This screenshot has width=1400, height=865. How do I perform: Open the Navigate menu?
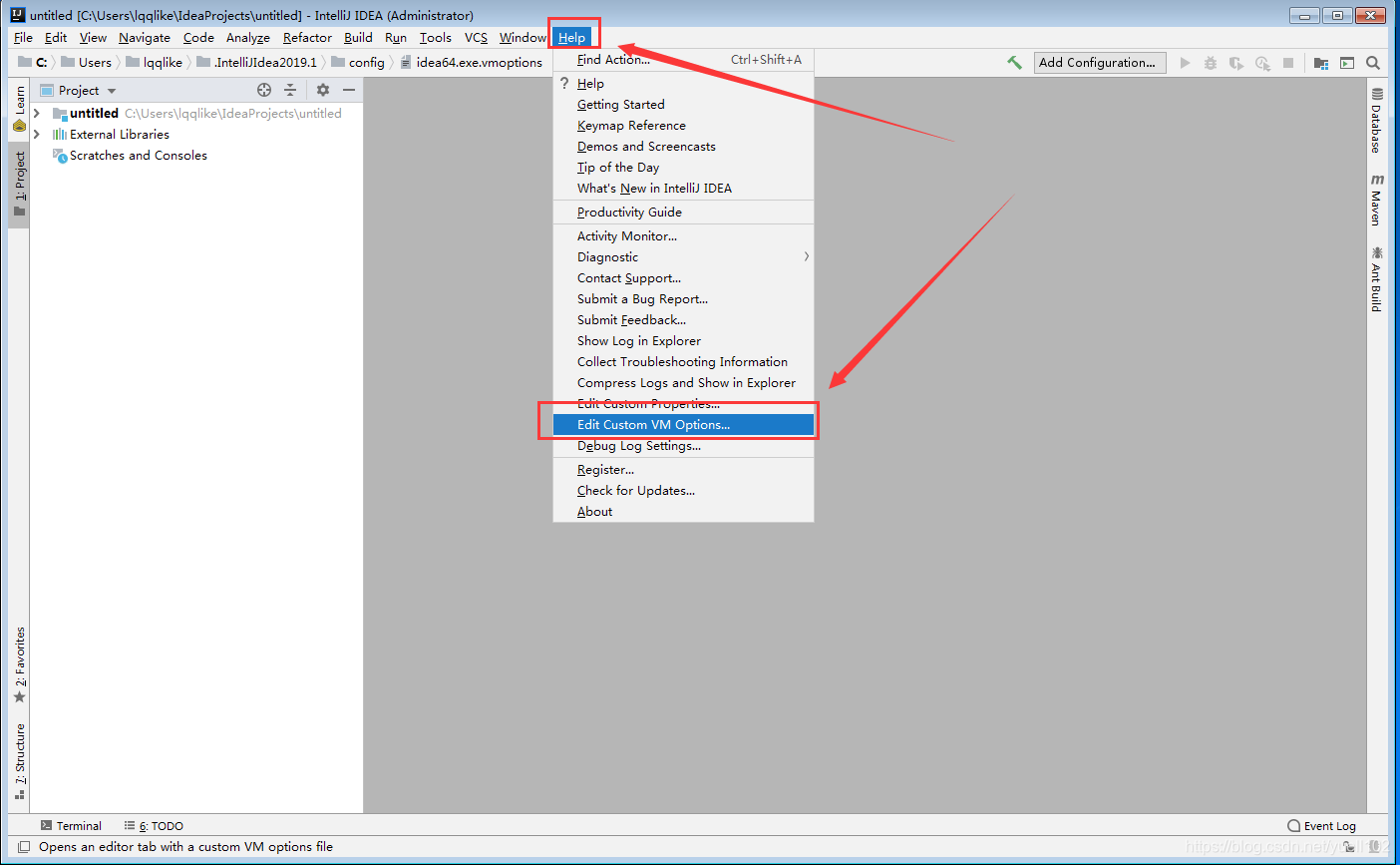tap(145, 38)
